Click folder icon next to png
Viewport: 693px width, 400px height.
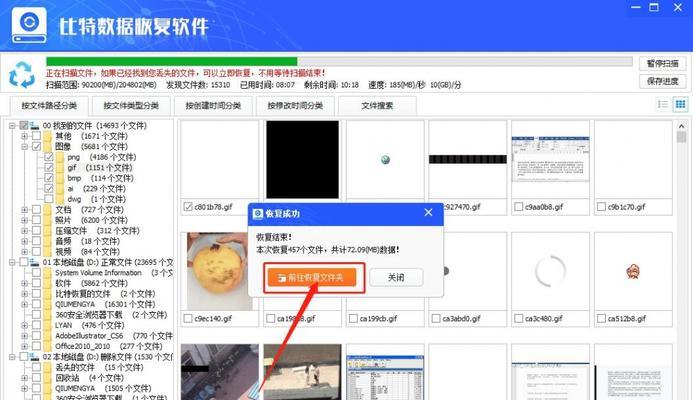tap(60, 157)
